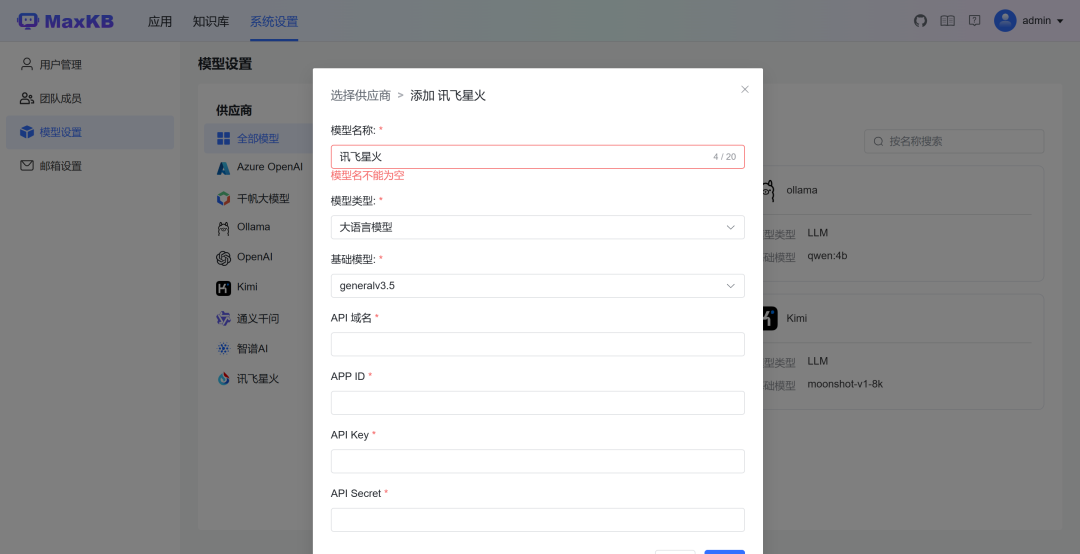Select 通义千问 provider label

pyautogui.click(x=258, y=318)
